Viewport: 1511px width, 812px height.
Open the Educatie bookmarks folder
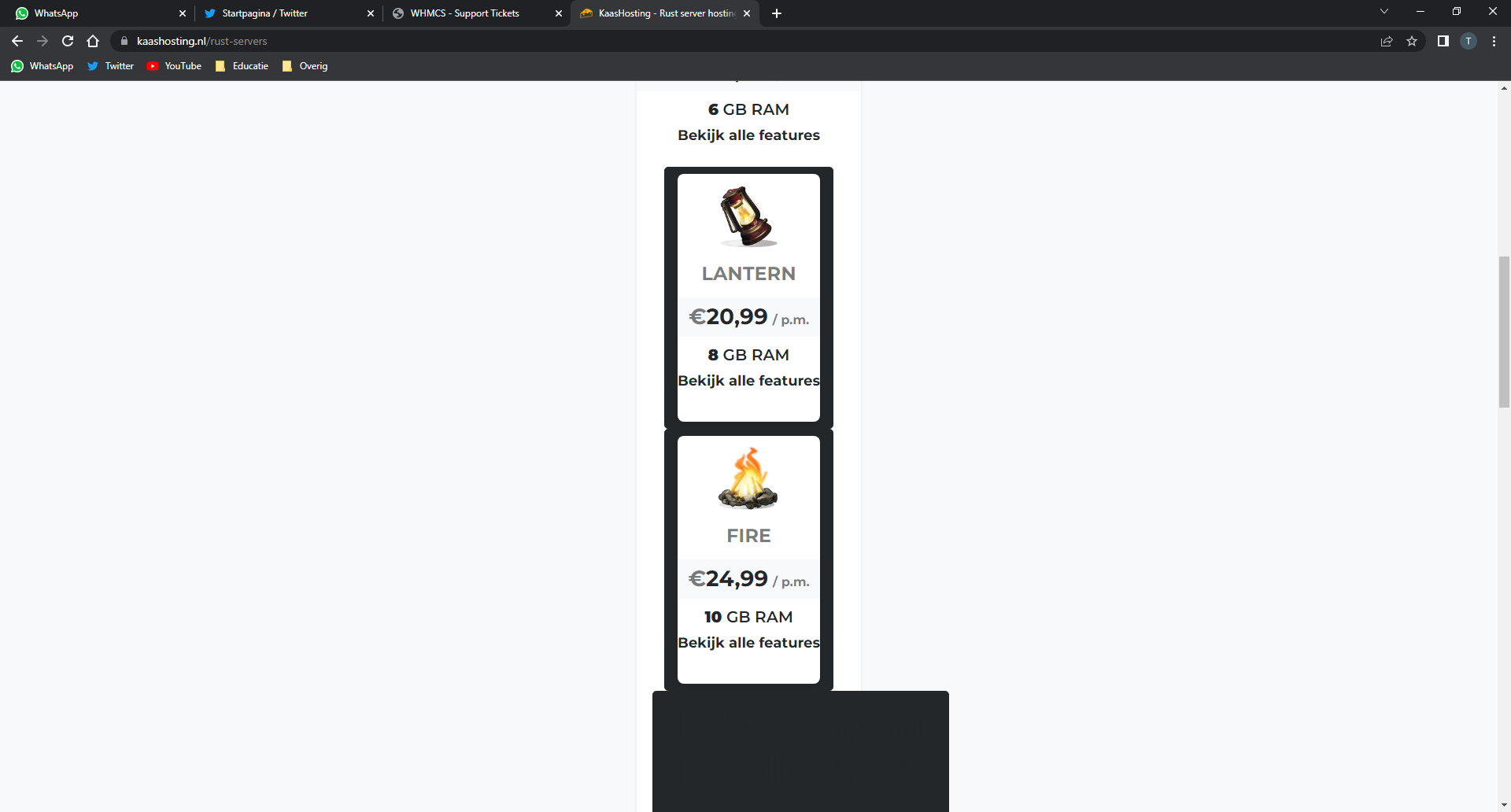(242, 66)
